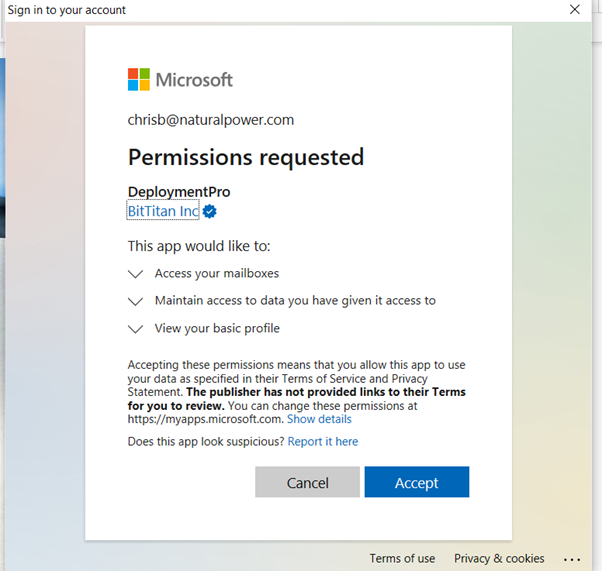Select the View your basic profile text
This screenshot has width=602, height=571.
[x=217, y=328]
